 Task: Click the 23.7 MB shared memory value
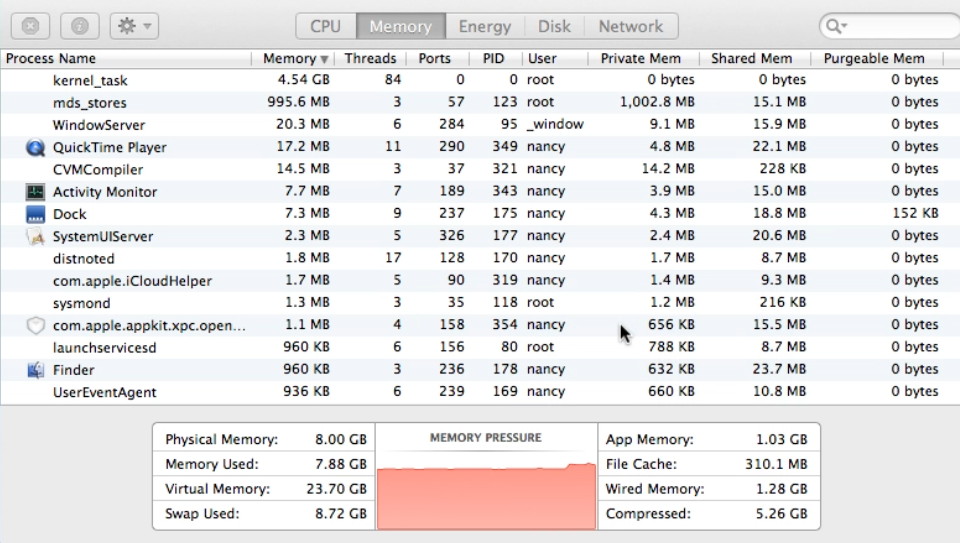click(779, 369)
